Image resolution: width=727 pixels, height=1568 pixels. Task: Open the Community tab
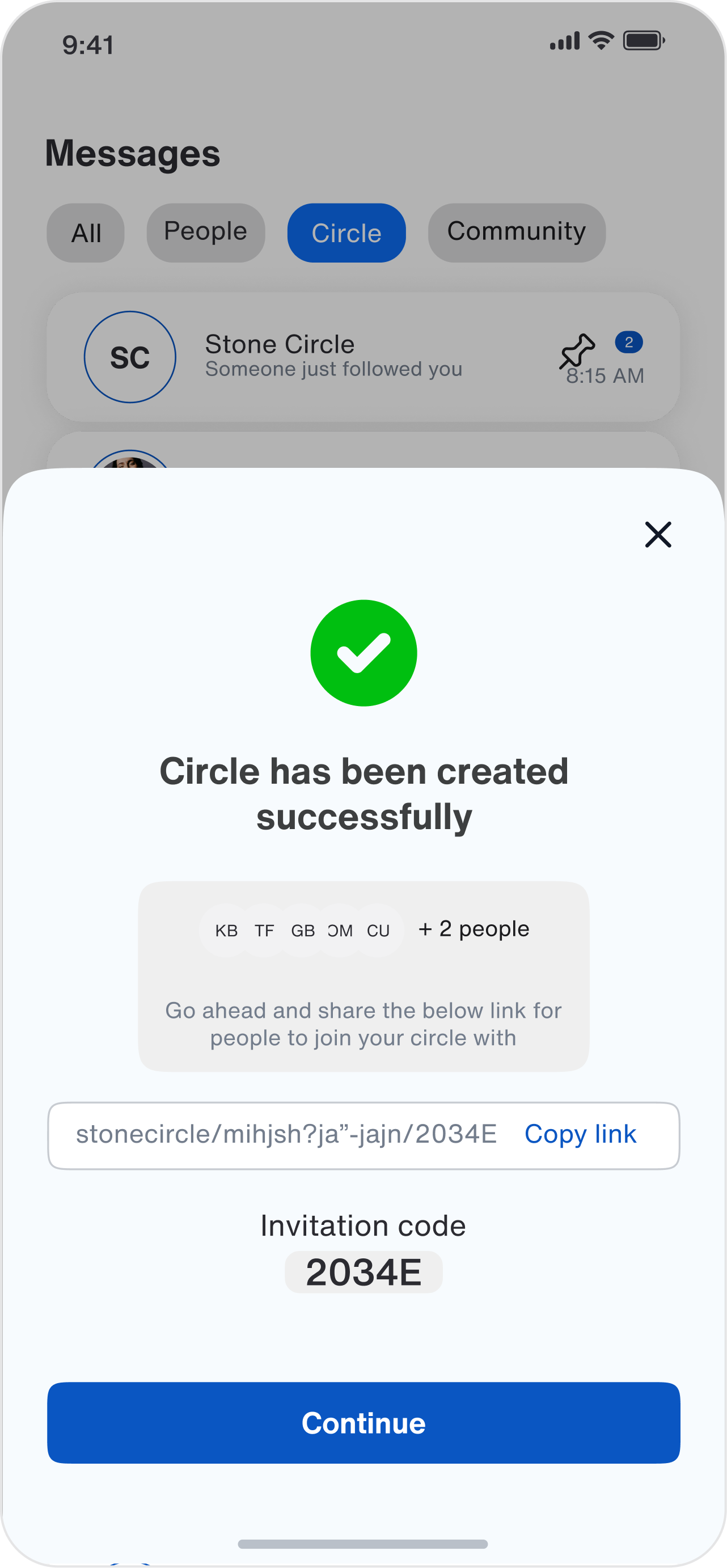point(516,233)
